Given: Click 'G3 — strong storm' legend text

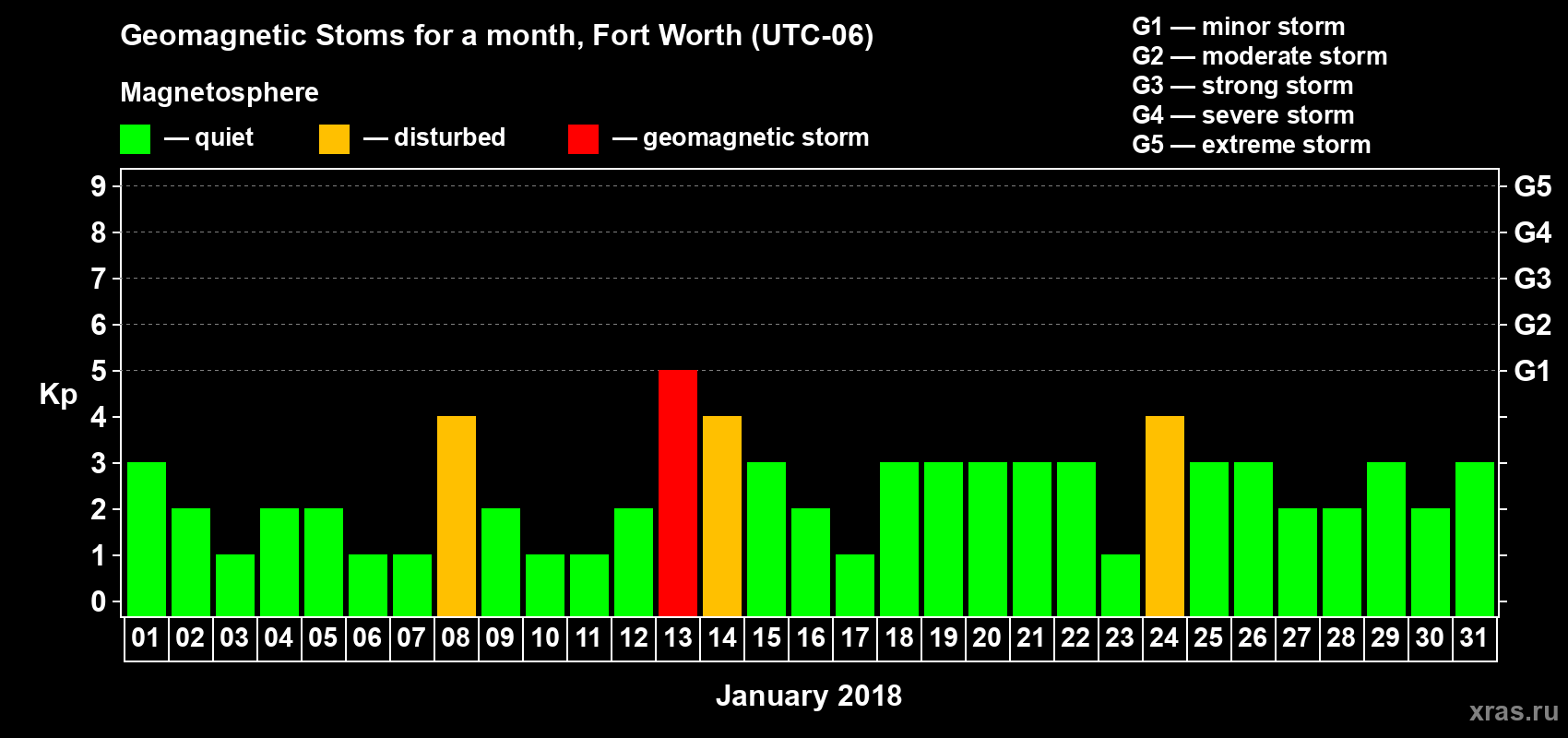Looking at the screenshot, I should (1243, 86).
